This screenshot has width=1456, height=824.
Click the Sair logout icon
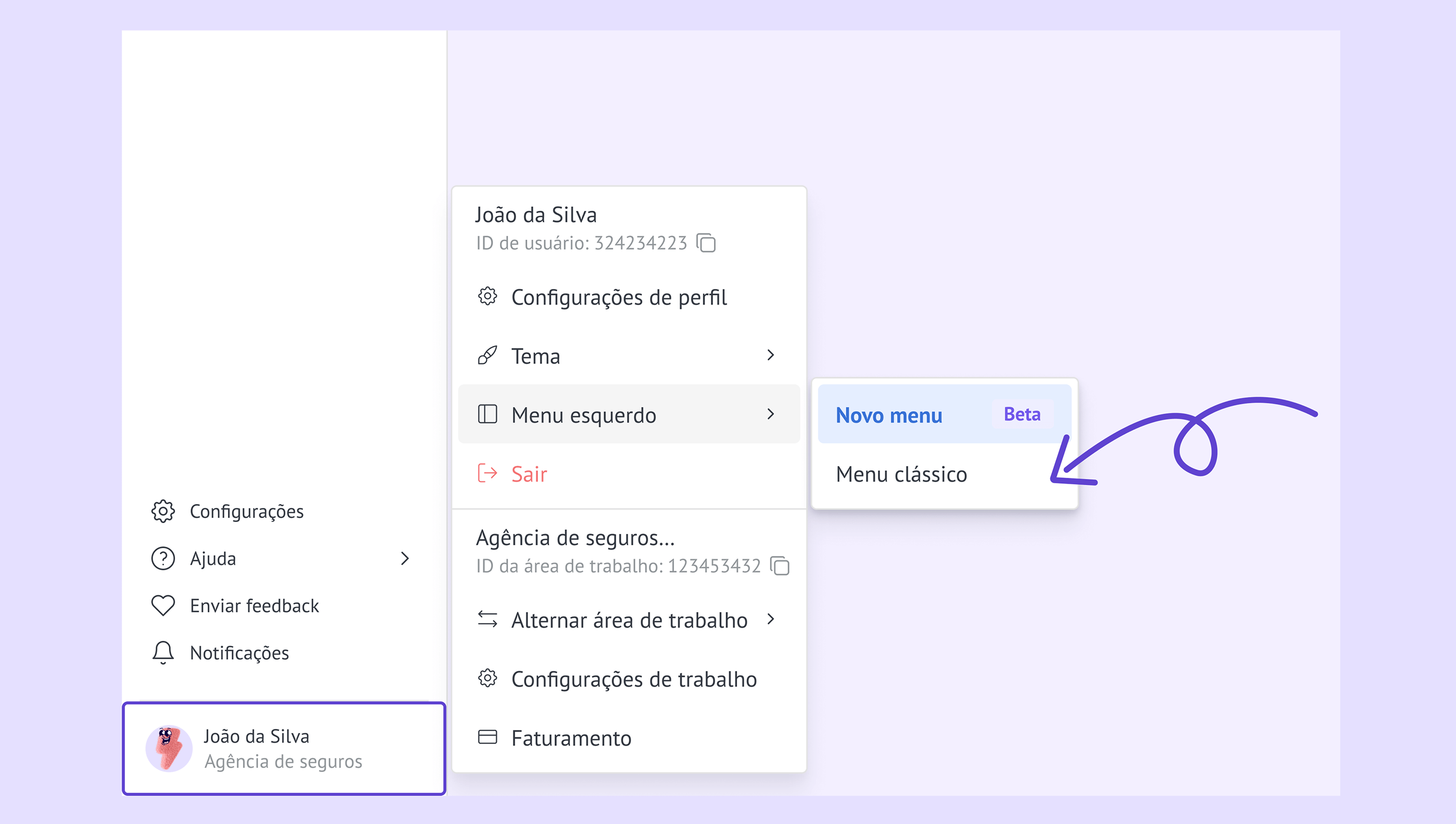point(487,473)
